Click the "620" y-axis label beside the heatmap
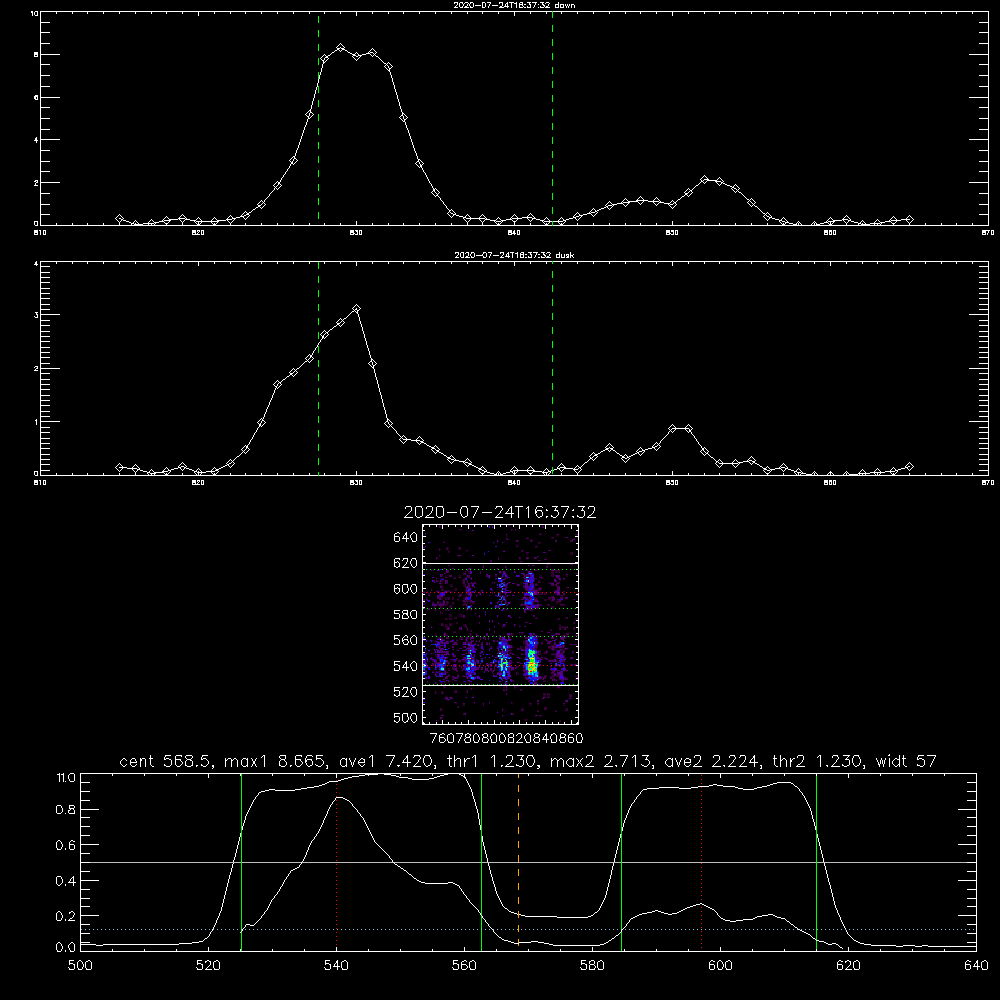 [406, 563]
